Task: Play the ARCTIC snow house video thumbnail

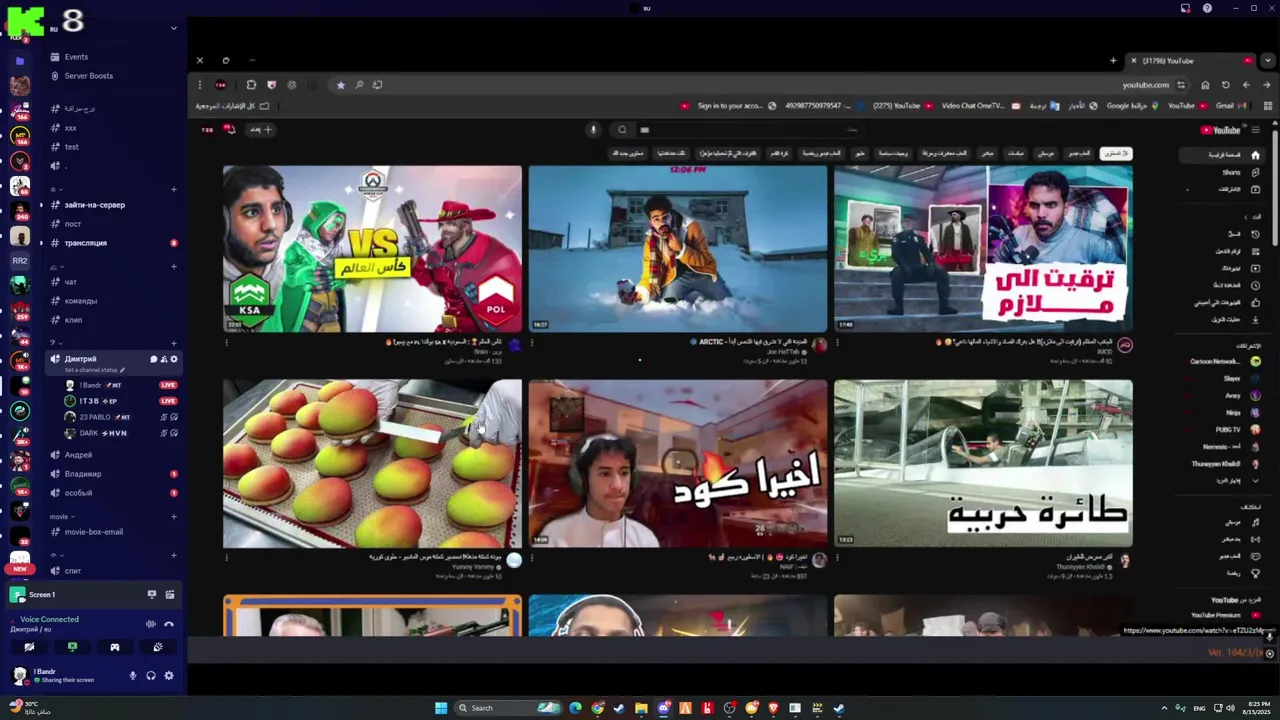Action: [x=678, y=249]
